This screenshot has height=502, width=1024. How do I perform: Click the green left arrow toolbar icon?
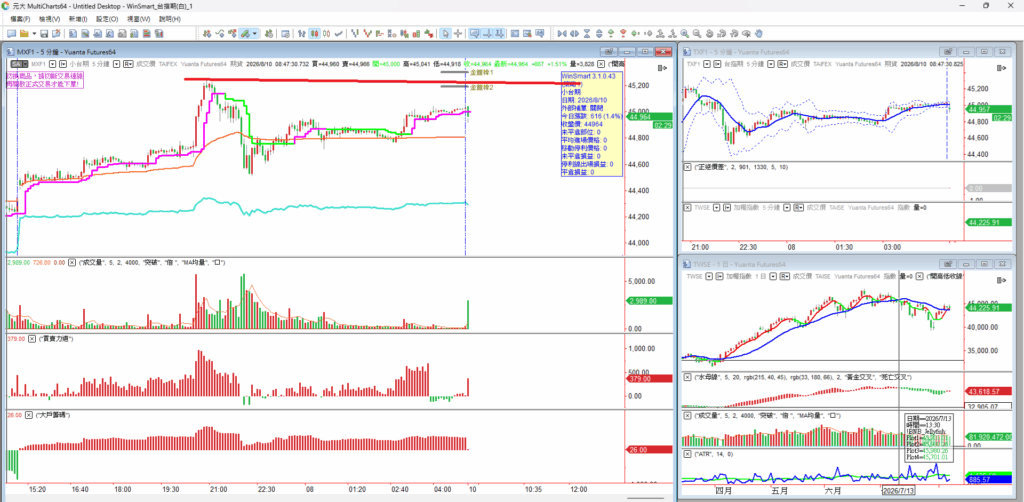(x=635, y=33)
